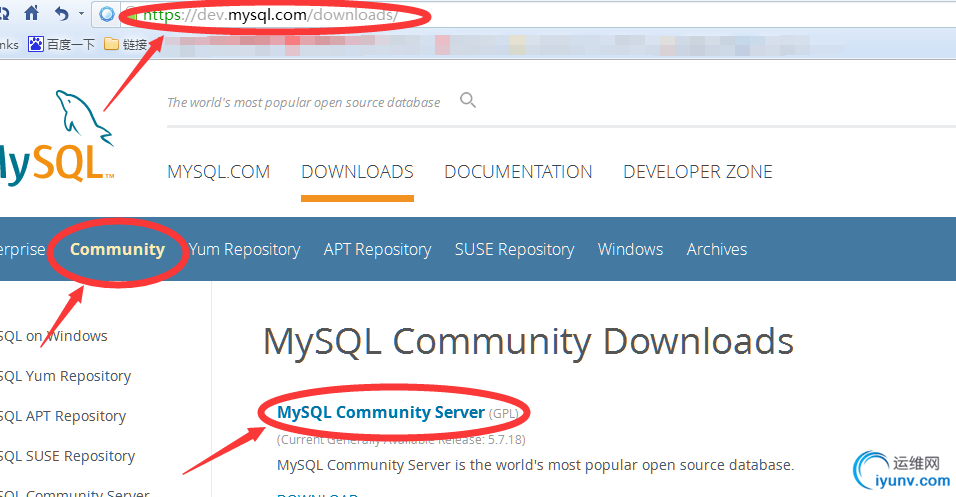956x497 pixels.
Task: Click the search magnifier icon
Action: pos(468,100)
